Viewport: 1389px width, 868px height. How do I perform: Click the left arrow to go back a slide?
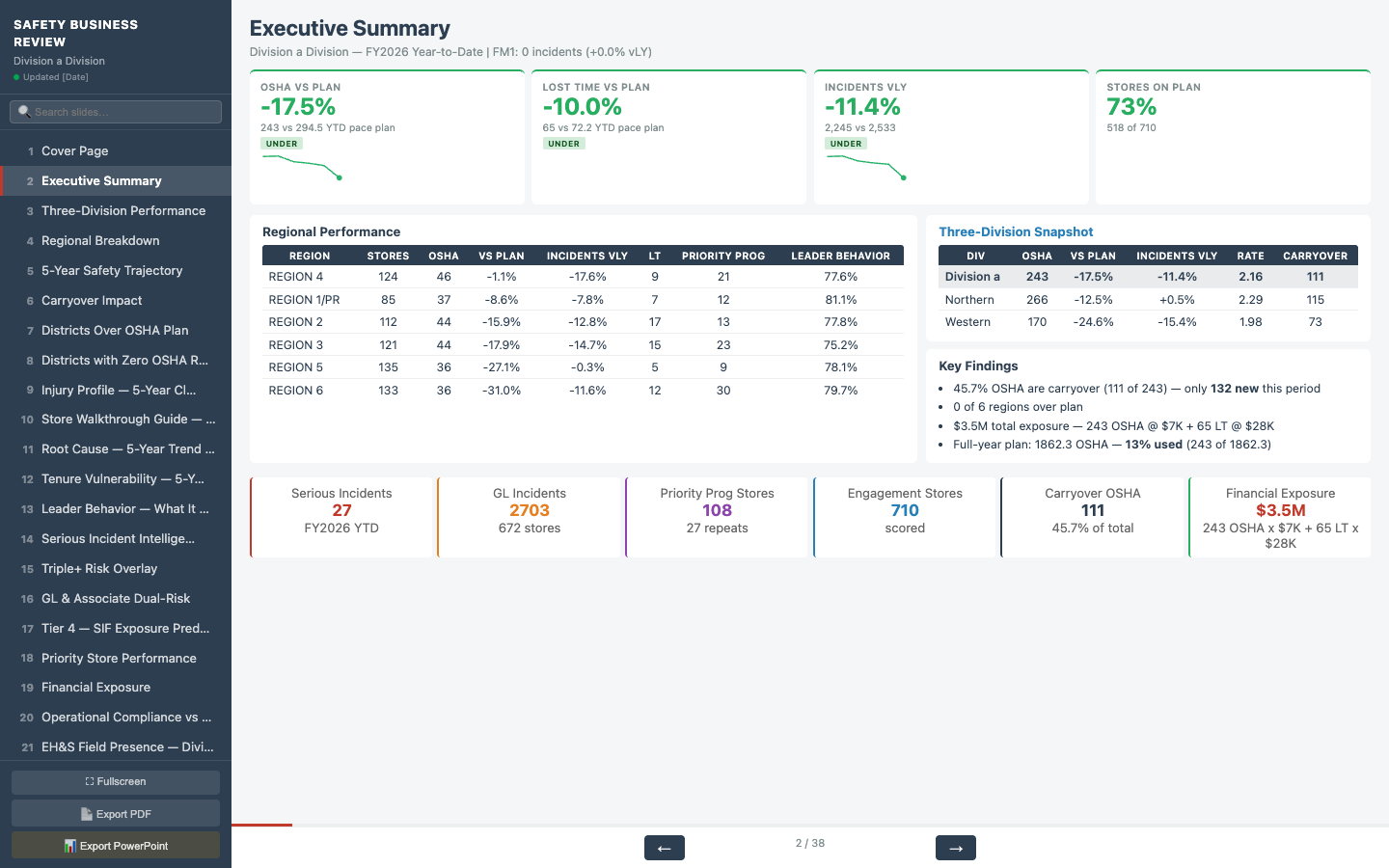coord(664,848)
